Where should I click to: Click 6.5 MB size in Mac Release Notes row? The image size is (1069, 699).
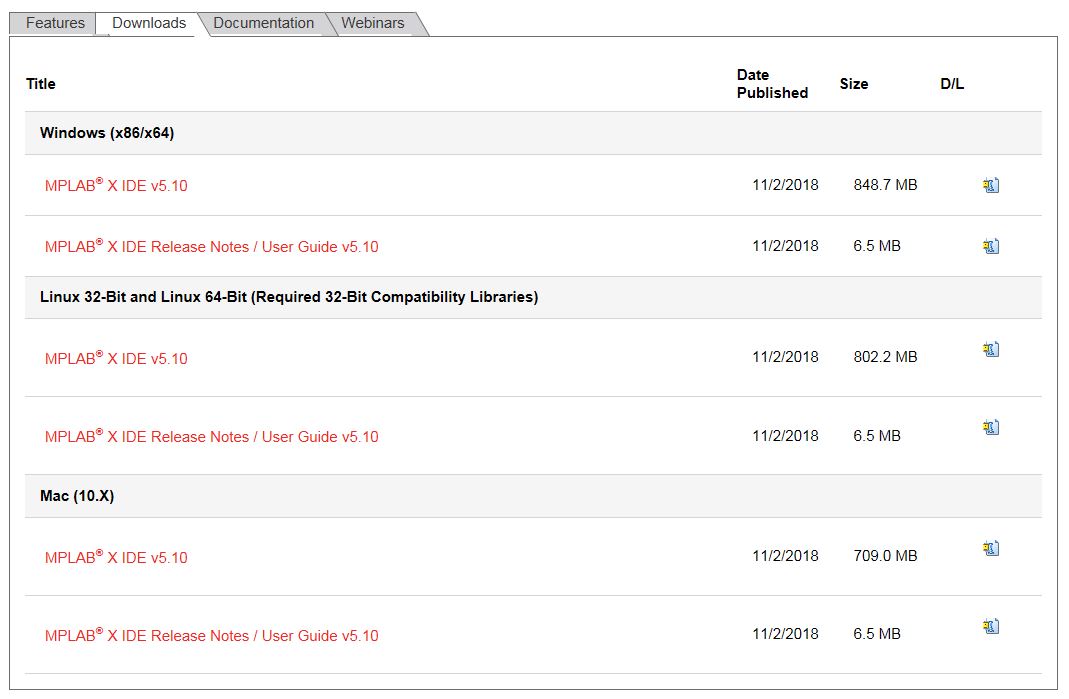877,634
